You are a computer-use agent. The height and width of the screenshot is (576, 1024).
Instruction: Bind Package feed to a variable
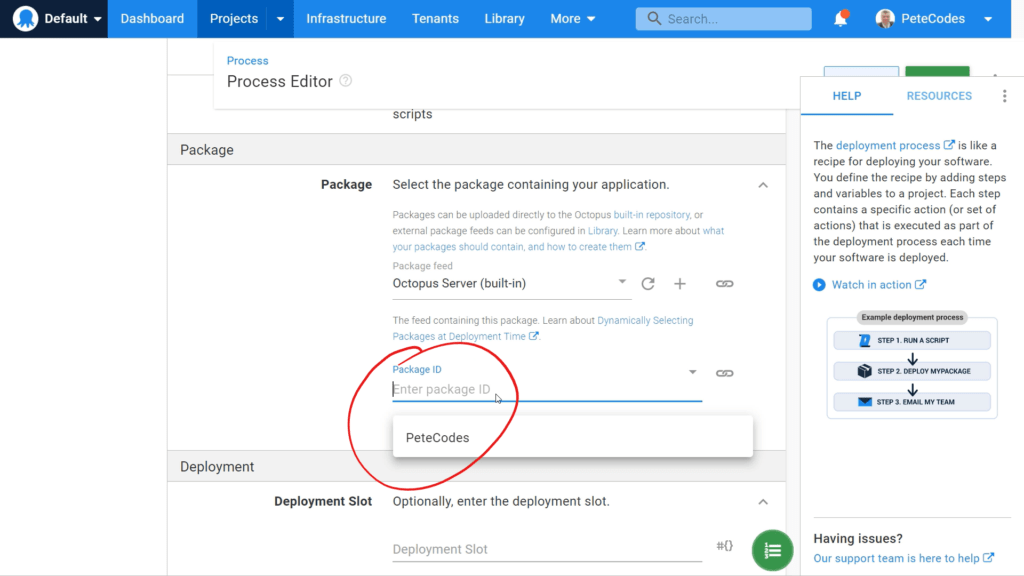[x=724, y=283]
